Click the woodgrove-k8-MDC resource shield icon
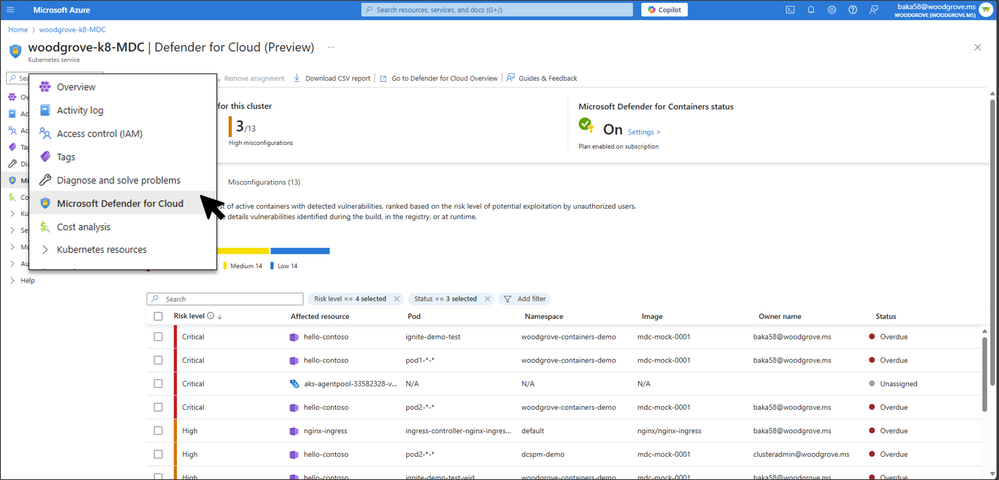The width and height of the screenshot is (999, 480). tap(15, 51)
